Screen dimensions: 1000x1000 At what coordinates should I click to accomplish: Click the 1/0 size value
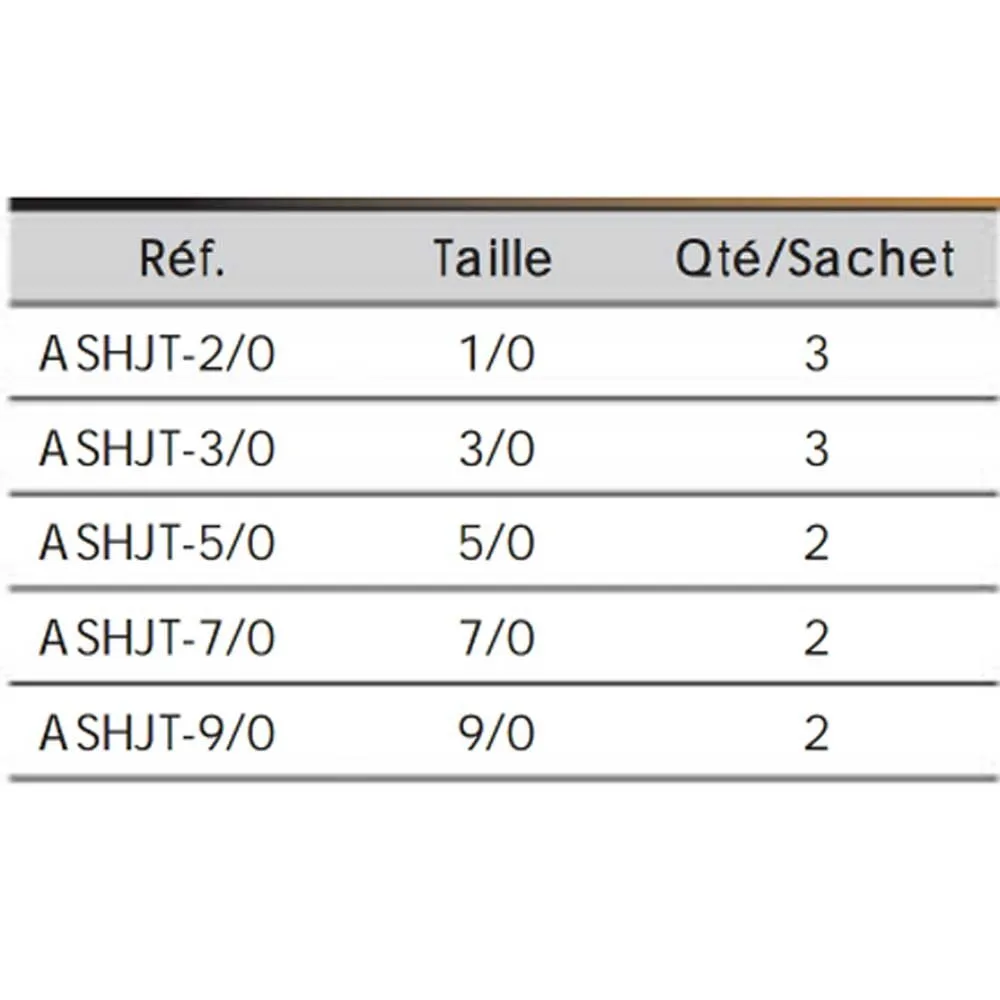coord(497,355)
